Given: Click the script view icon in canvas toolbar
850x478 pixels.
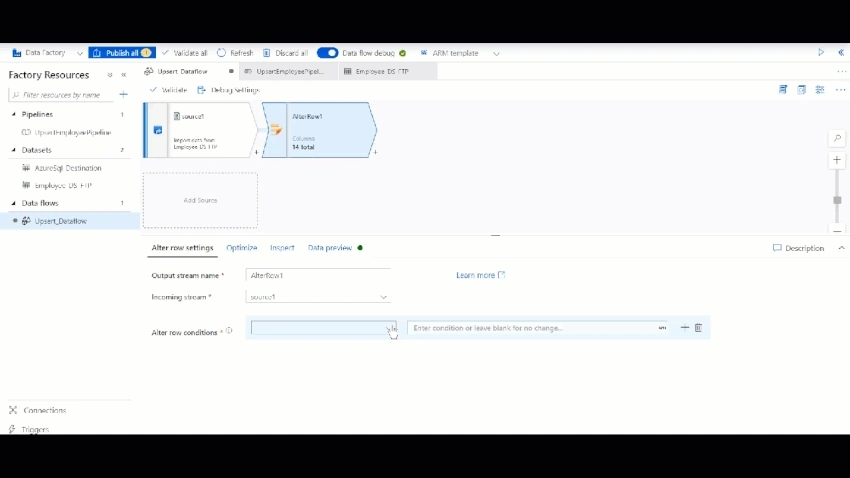Looking at the screenshot, I should (x=783, y=89).
